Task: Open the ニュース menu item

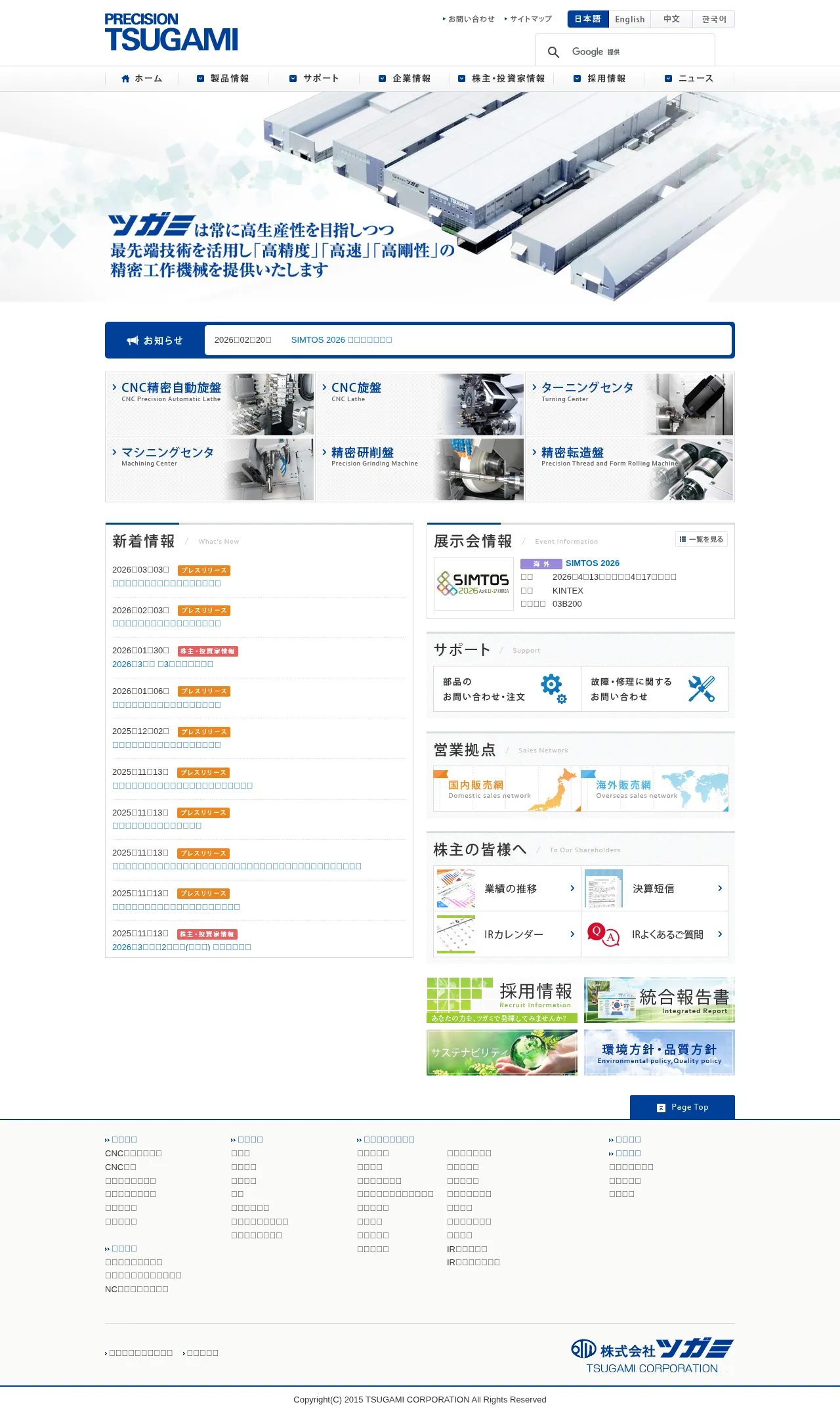Action: pyautogui.click(x=689, y=79)
